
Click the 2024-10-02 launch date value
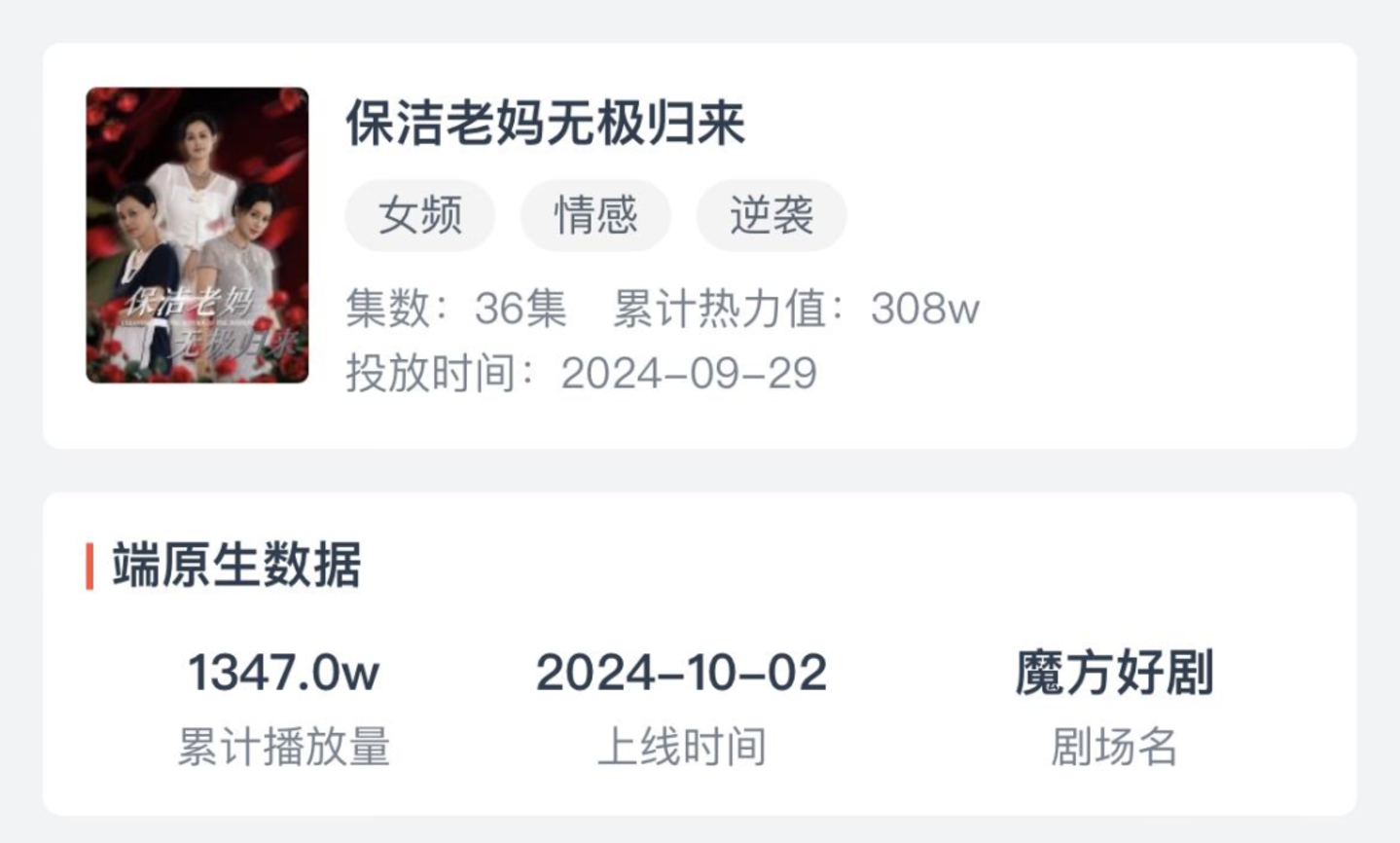[x=681, y=673]
